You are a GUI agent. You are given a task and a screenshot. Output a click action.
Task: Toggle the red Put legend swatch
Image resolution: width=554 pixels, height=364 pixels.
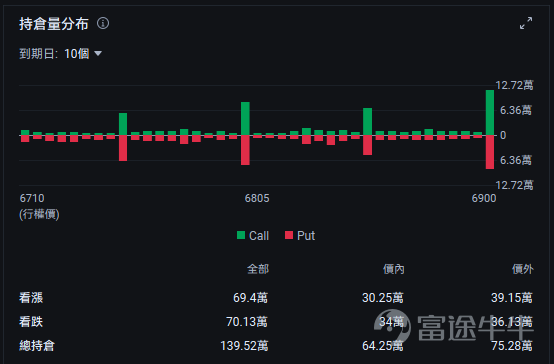[289, 235]
